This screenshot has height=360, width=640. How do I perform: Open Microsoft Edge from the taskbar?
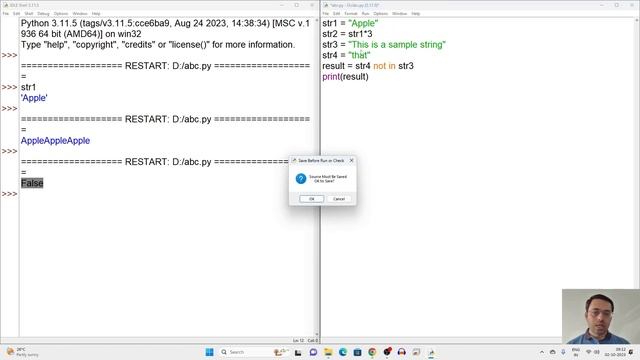(x=342, y=352)
